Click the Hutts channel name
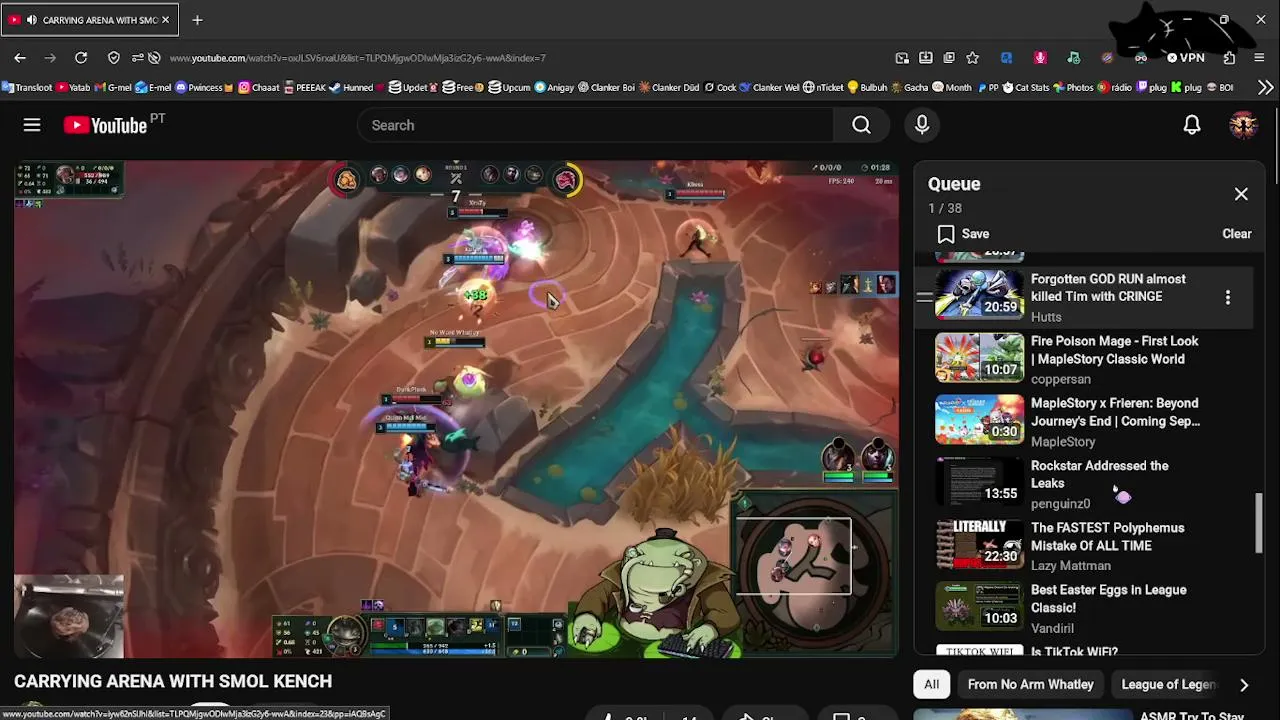 point(1046,317)
